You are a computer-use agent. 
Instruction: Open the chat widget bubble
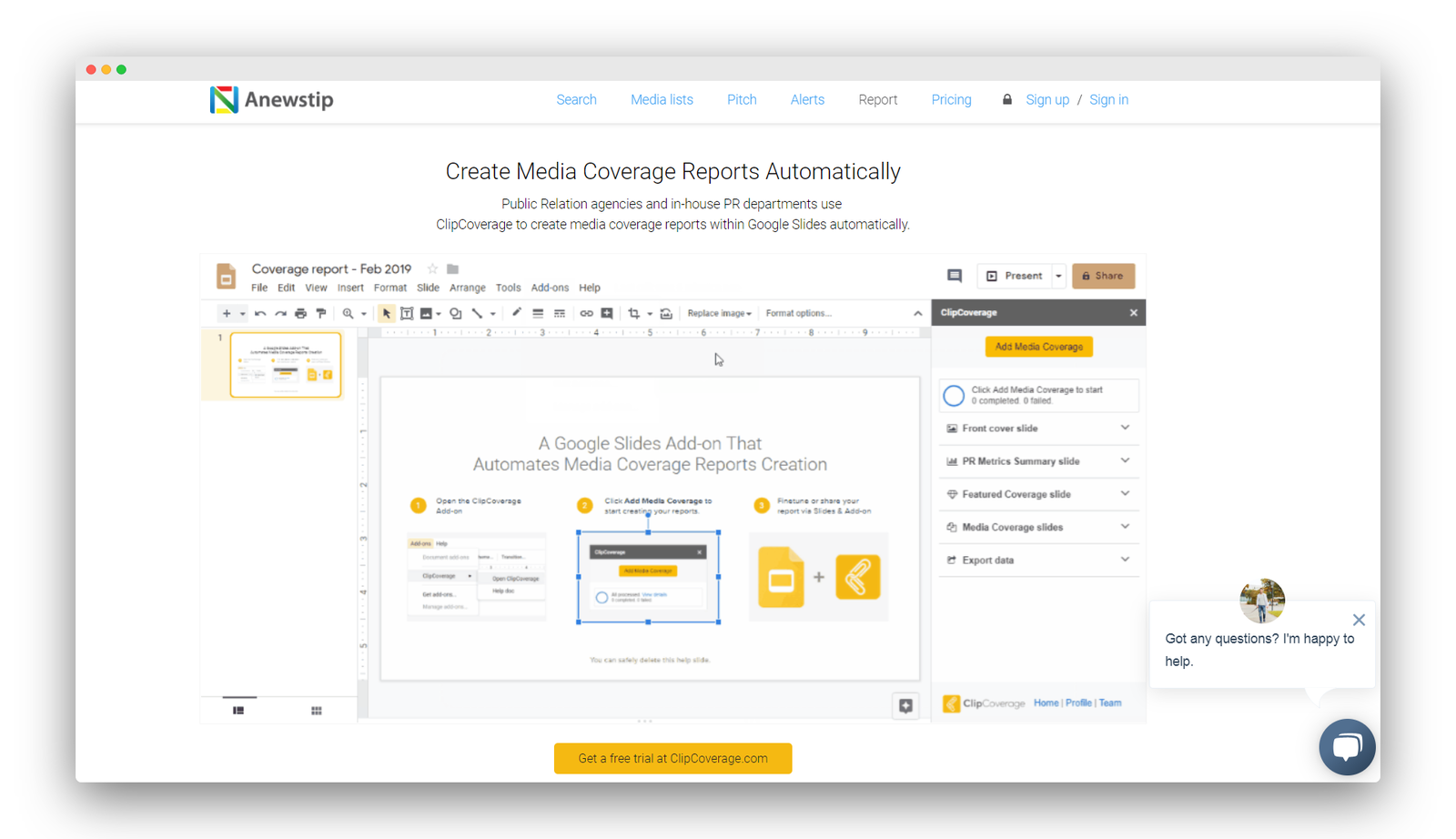click(x=1347, y=747)
